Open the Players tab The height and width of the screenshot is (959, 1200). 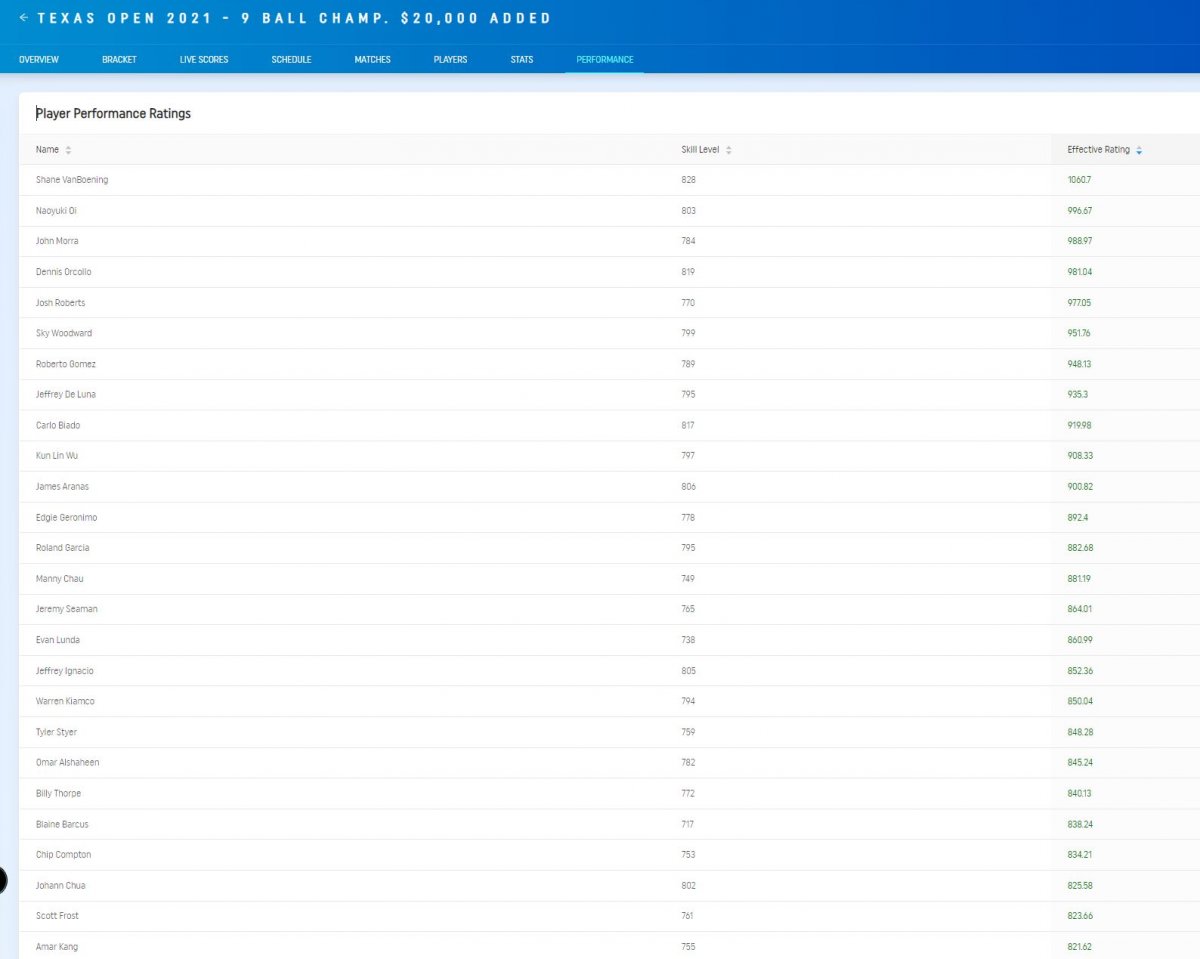point(450,60)
